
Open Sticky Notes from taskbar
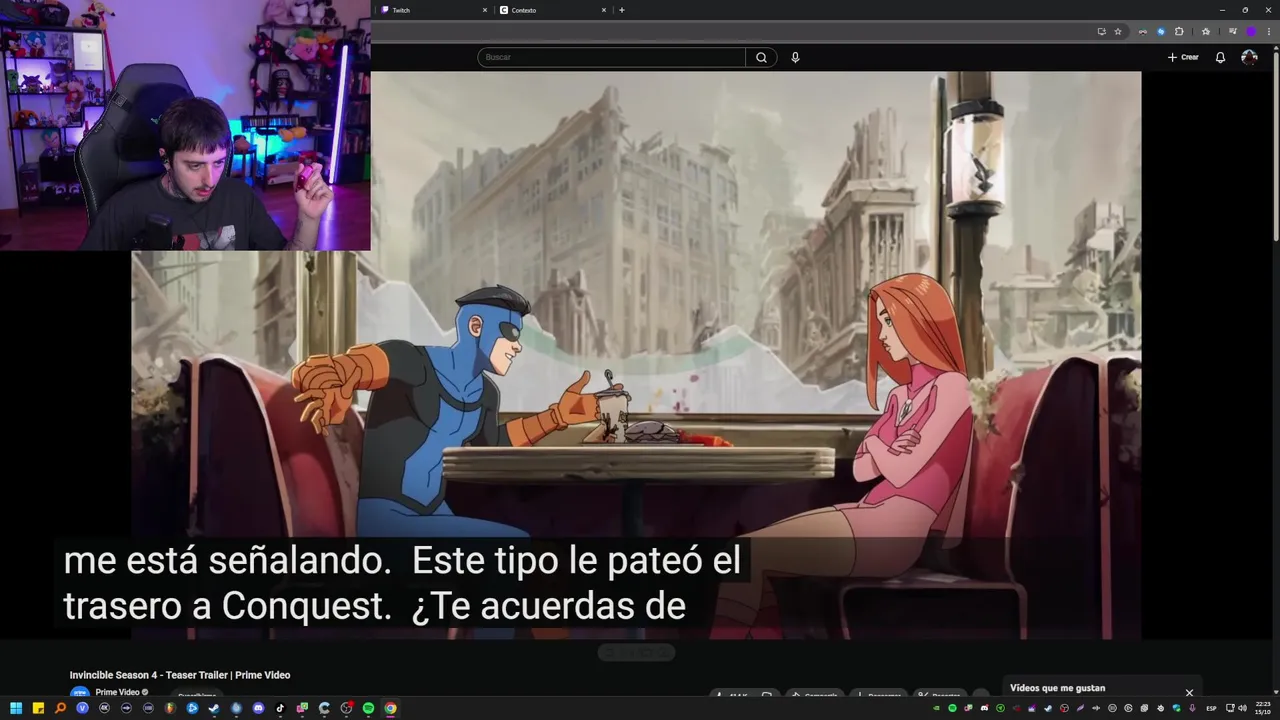point(38,708)
